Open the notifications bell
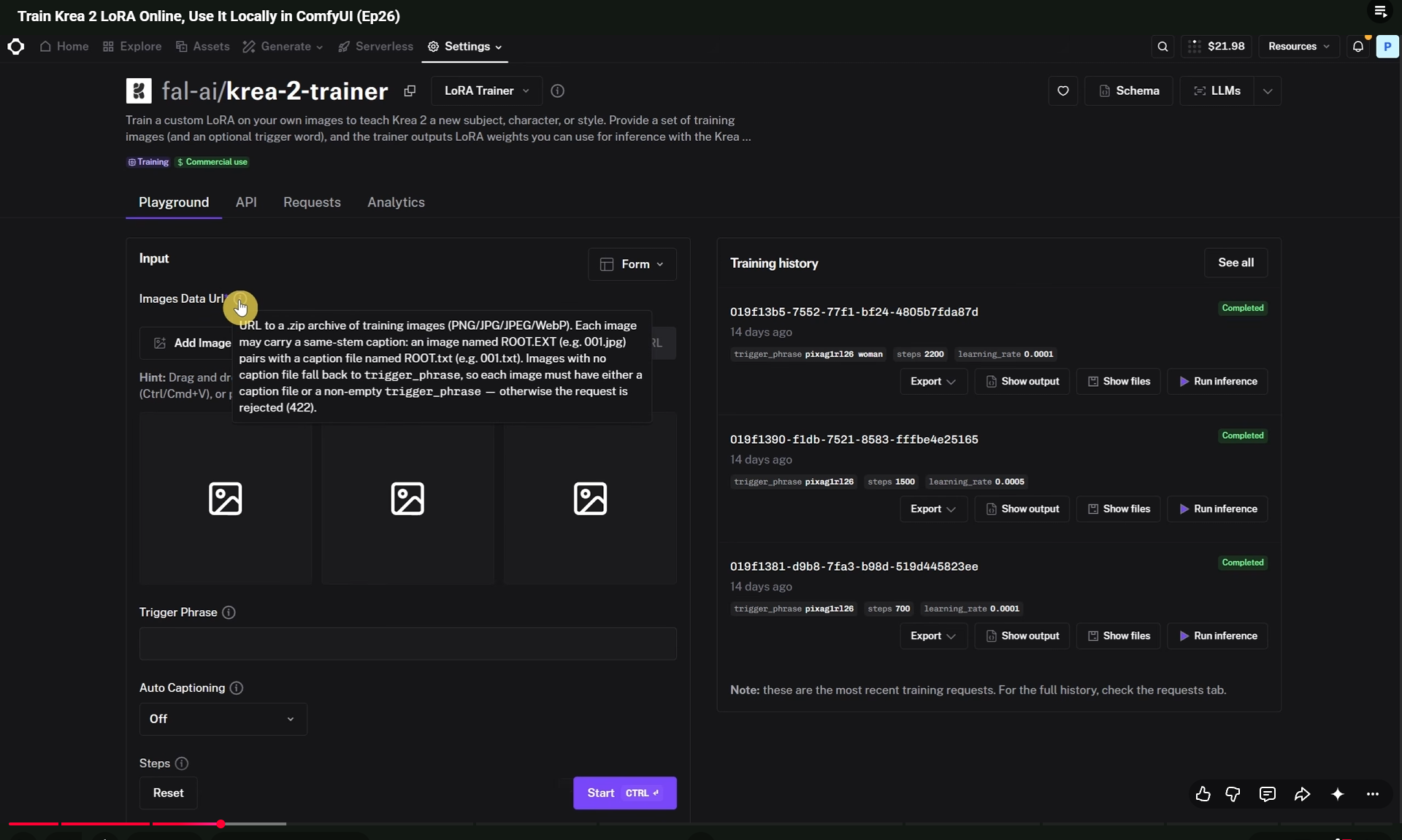This screenshot has width=1402, height=840. pyautogui.click(x=1358, y=47)
